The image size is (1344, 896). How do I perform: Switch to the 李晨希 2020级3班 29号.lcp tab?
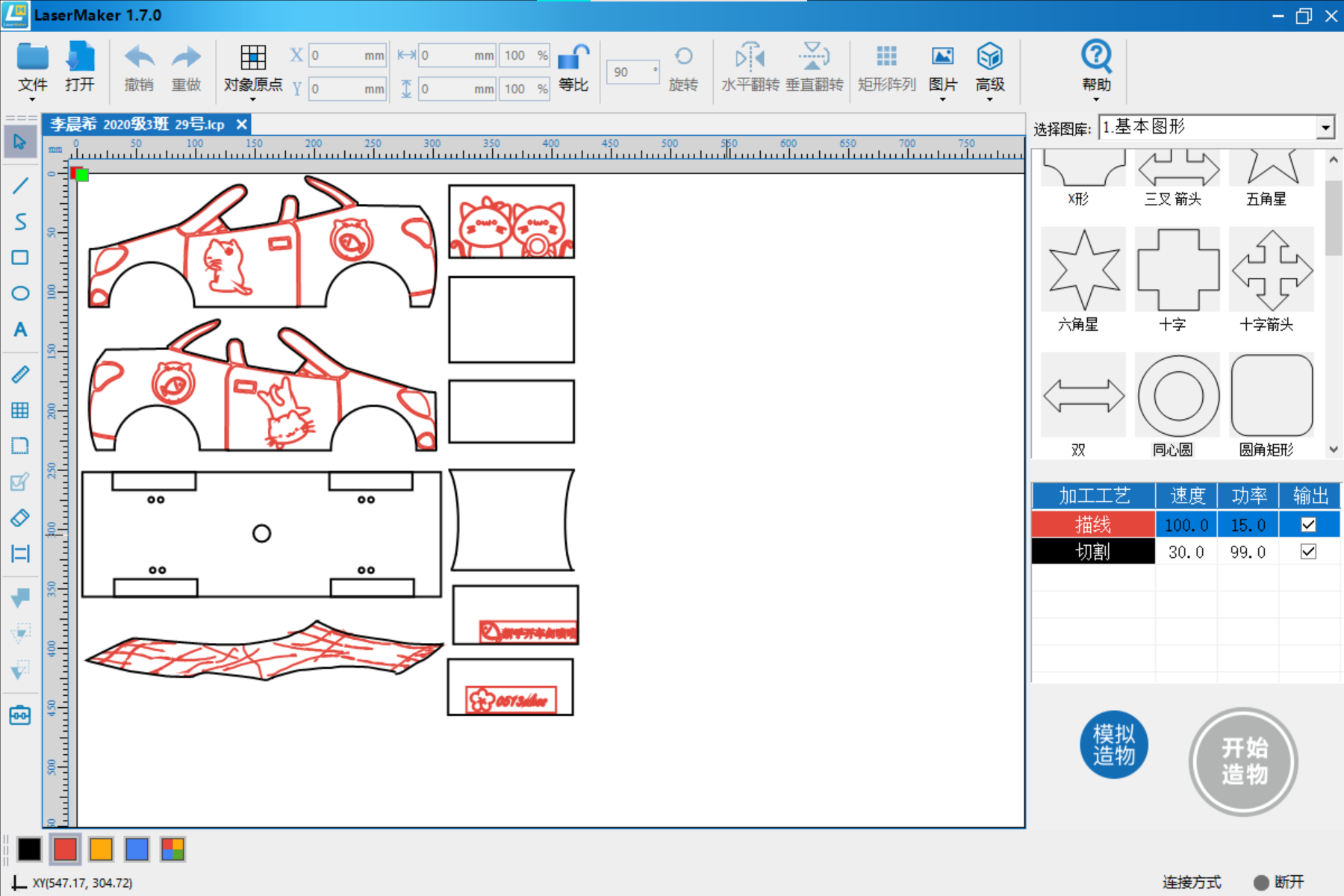(x=138, y=125)
